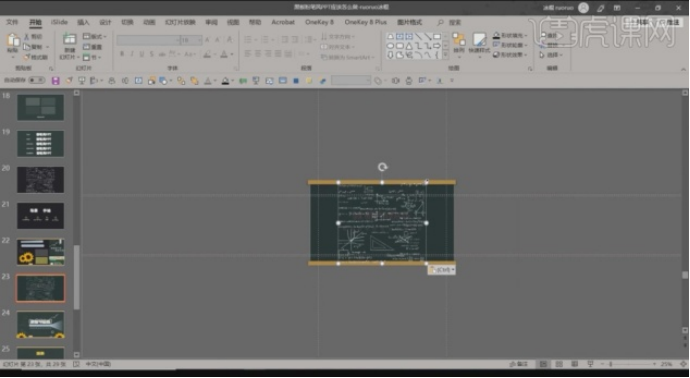Open the quick toolbar combo box
This screenshot has width=690, height=378.
click(x=351, y=81)
